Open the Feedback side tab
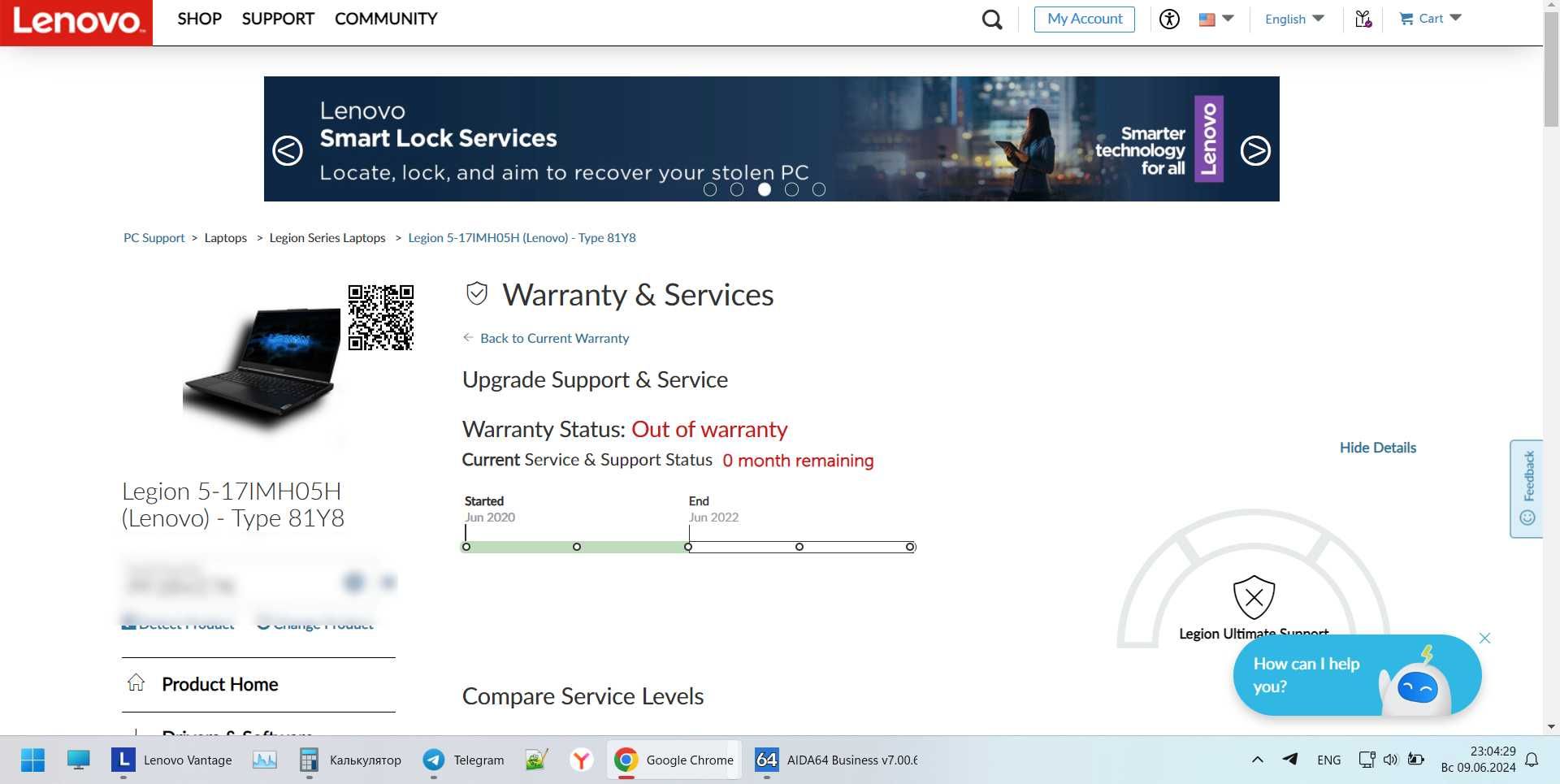This screenshot has width=1560, height=784. coord(1527,488)
